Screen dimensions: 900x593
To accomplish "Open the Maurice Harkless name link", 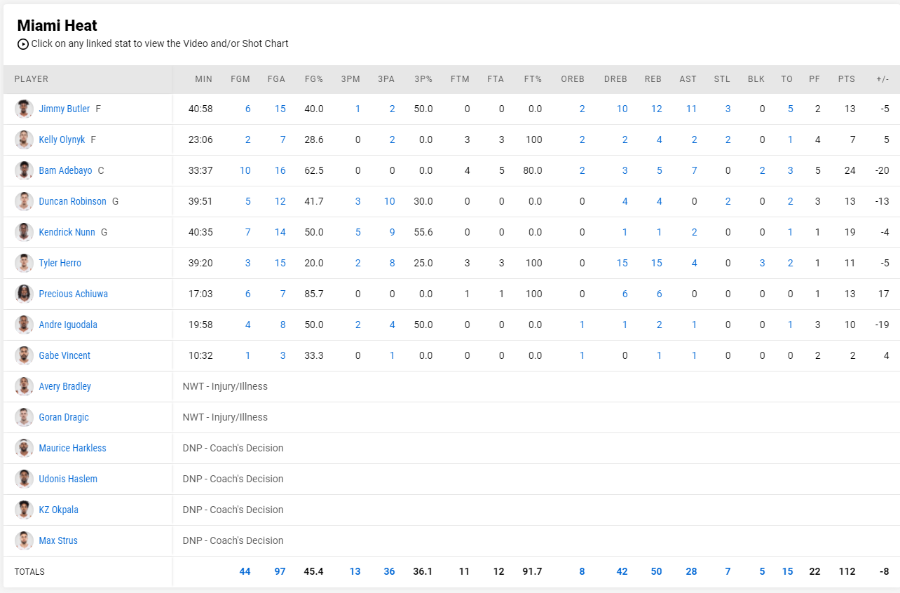I will [72, 448].
